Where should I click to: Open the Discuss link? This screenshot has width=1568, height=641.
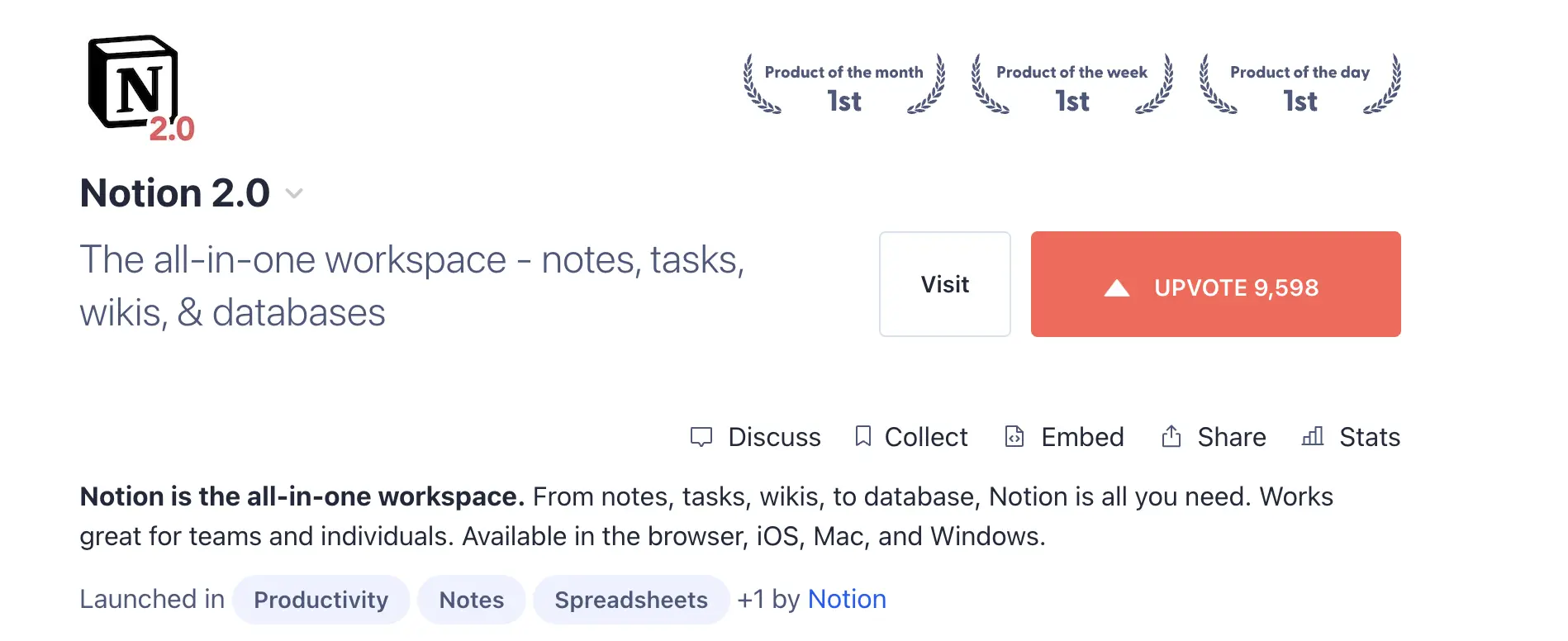tap(774, 437)
